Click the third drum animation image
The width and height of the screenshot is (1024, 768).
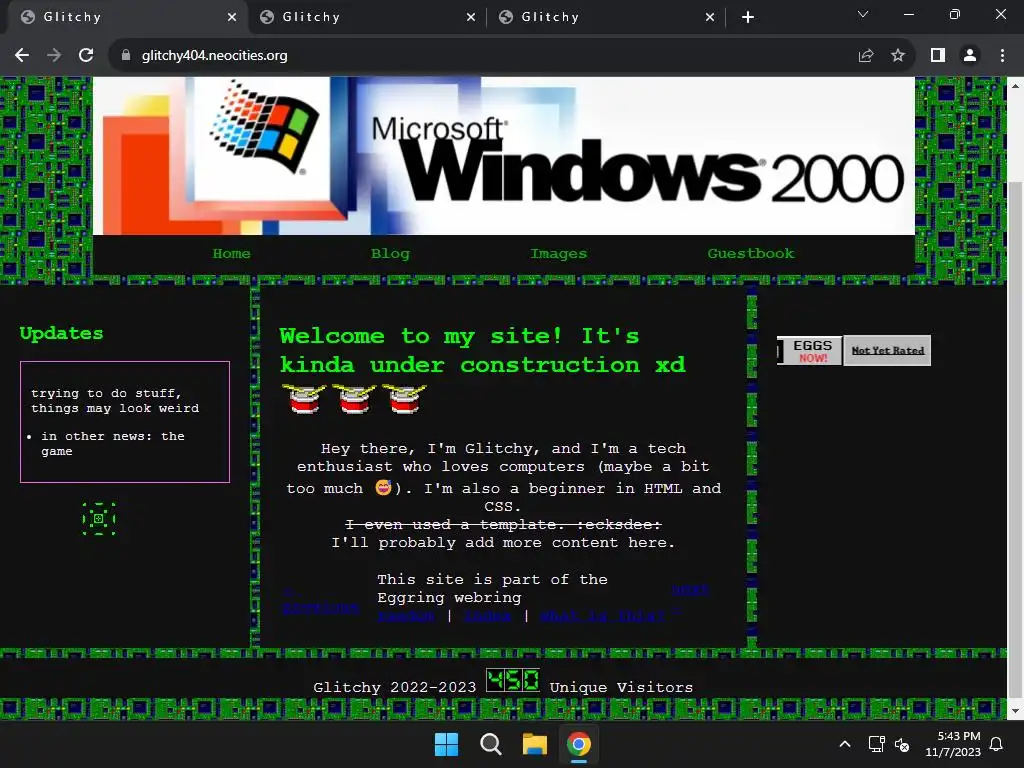tap(404, 398)
